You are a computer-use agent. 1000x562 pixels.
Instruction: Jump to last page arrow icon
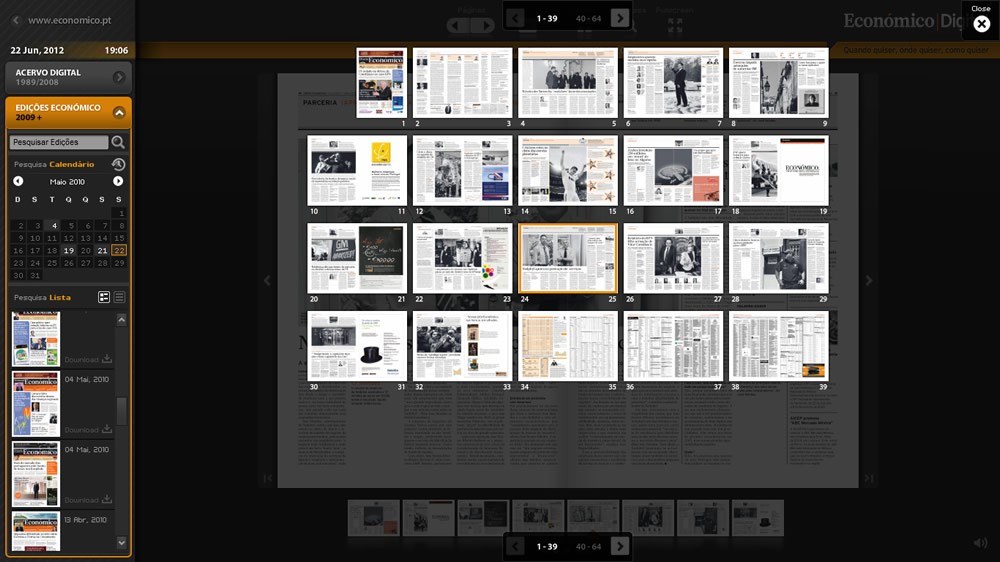868,478
